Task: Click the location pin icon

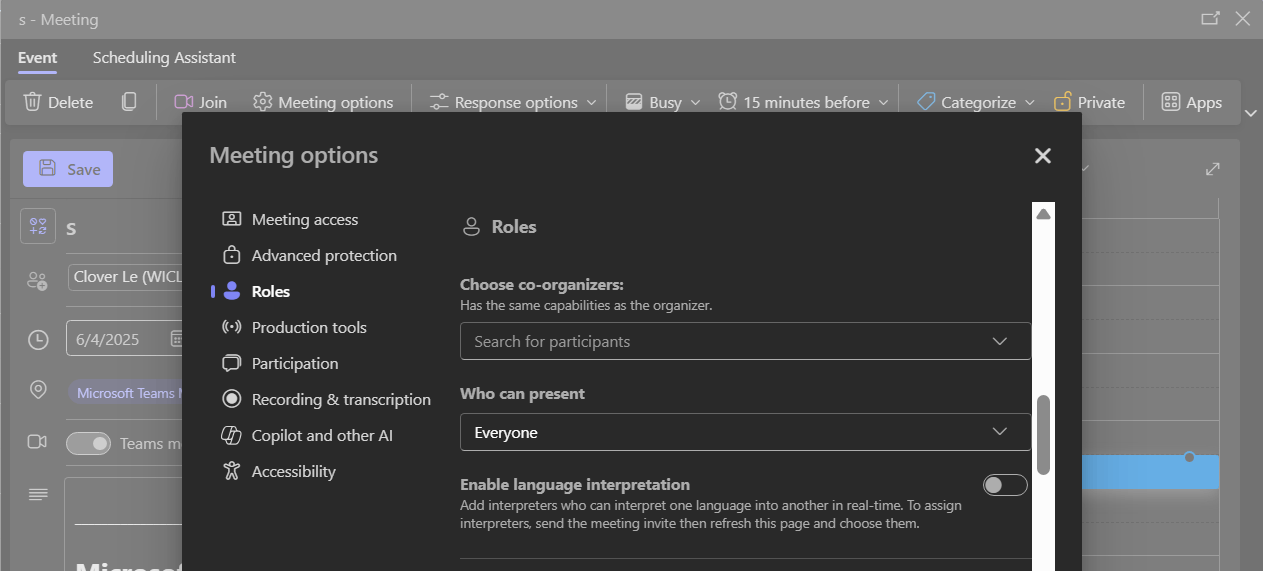Action: (38, 390)
